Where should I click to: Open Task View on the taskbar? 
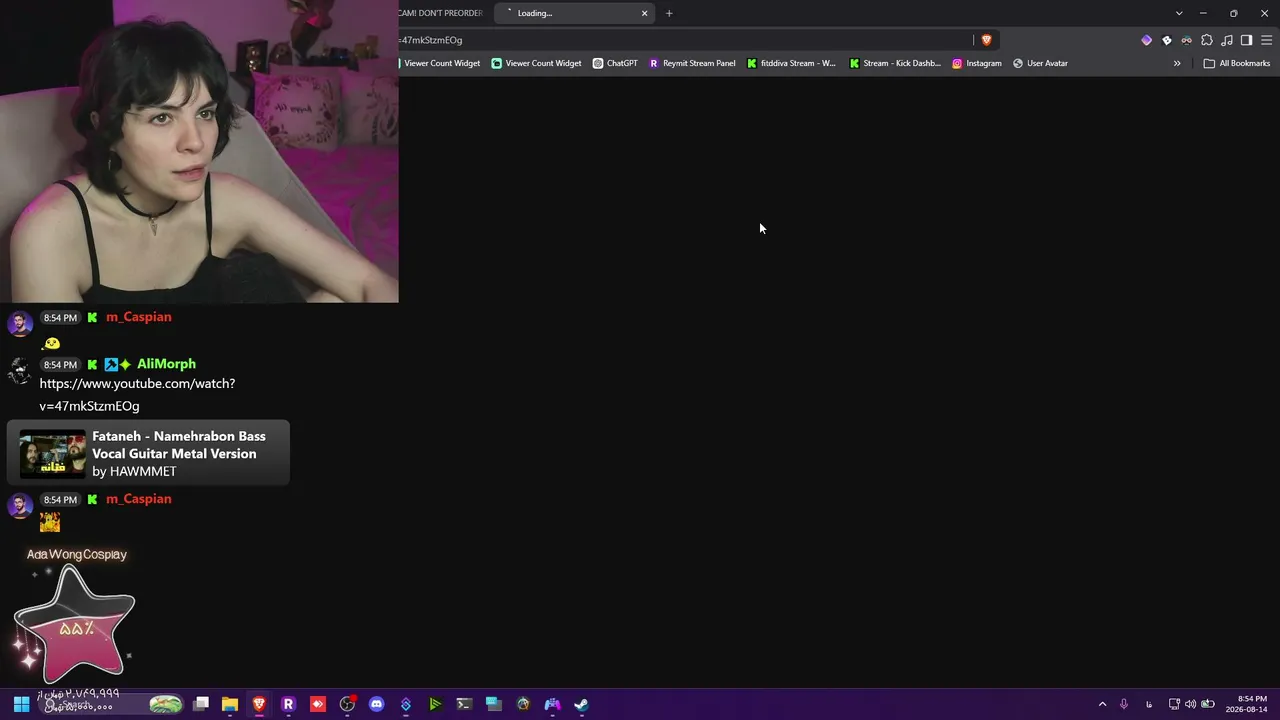click(201, 704)
